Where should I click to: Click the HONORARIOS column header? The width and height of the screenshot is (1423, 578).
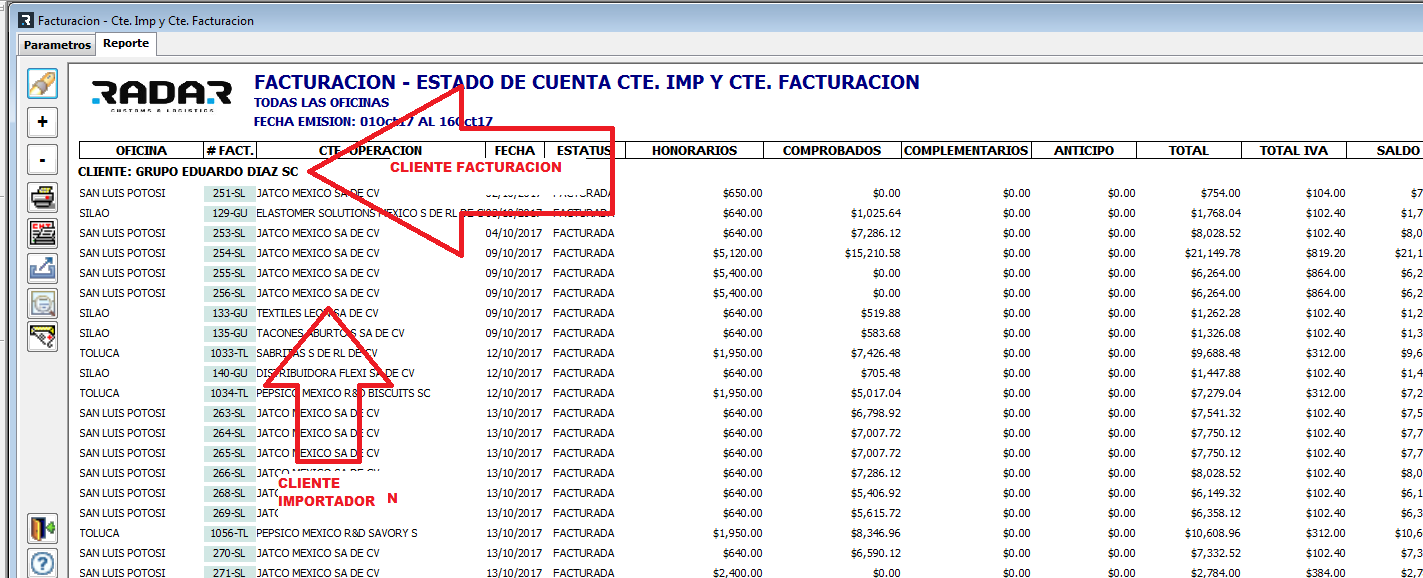point(694,151)
